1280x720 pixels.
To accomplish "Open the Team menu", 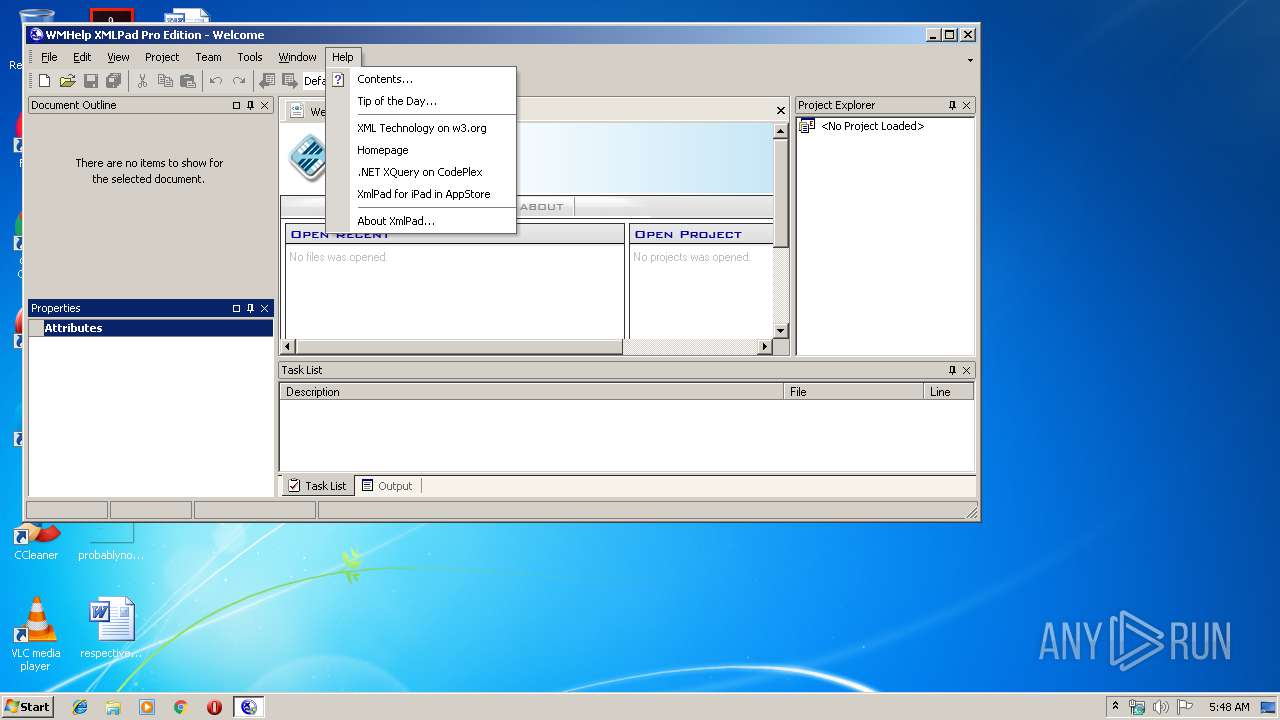I will [x=208, y=57].
